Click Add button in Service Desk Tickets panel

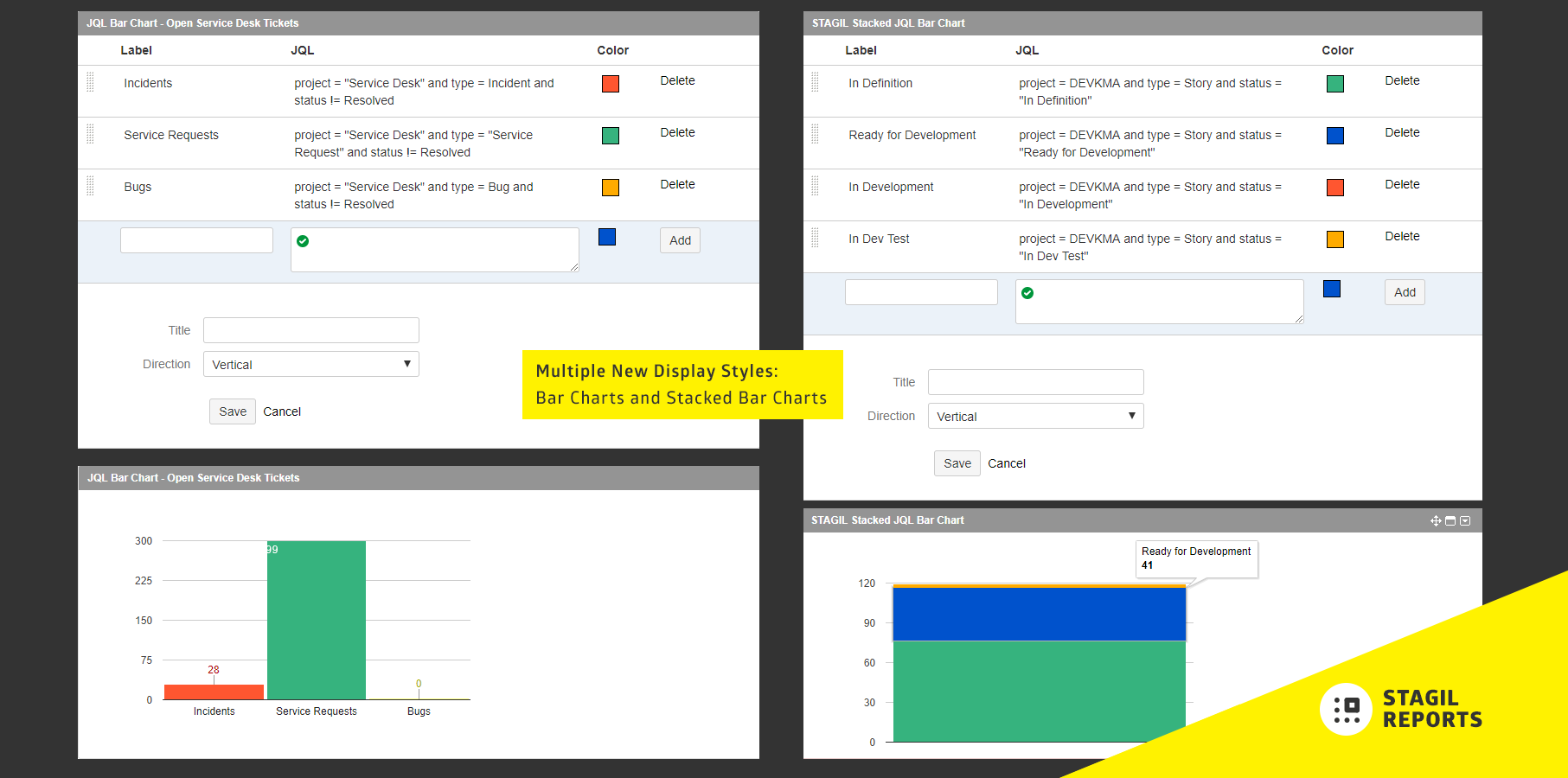pyautogui.click(x=680, y=240)
